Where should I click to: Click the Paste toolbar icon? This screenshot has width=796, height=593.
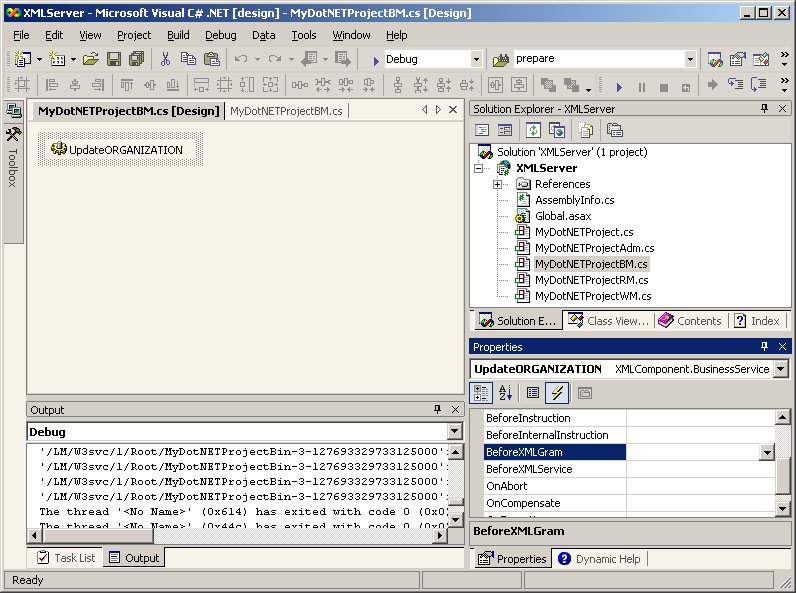212,60
